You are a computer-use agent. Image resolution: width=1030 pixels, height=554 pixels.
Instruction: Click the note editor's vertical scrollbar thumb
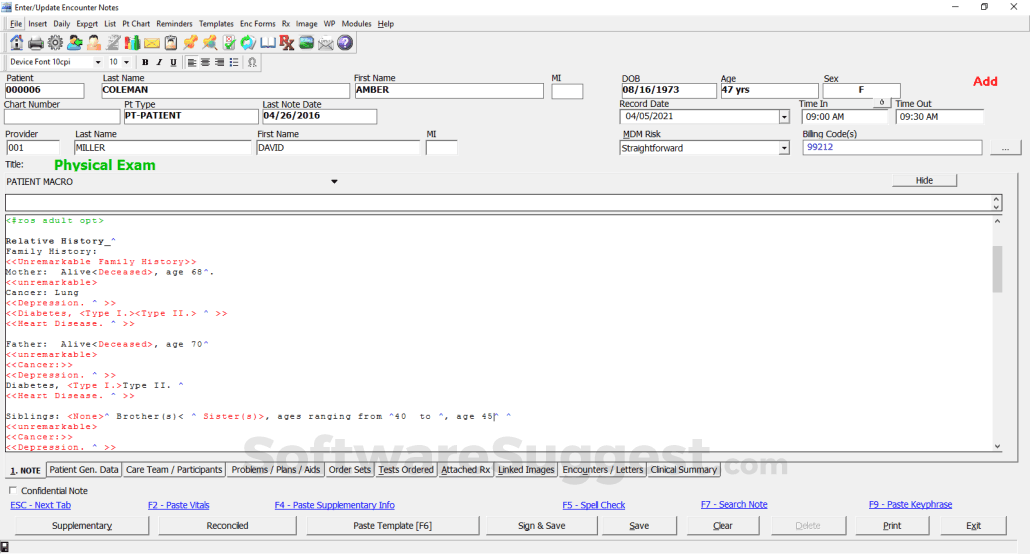click(997, 270)
